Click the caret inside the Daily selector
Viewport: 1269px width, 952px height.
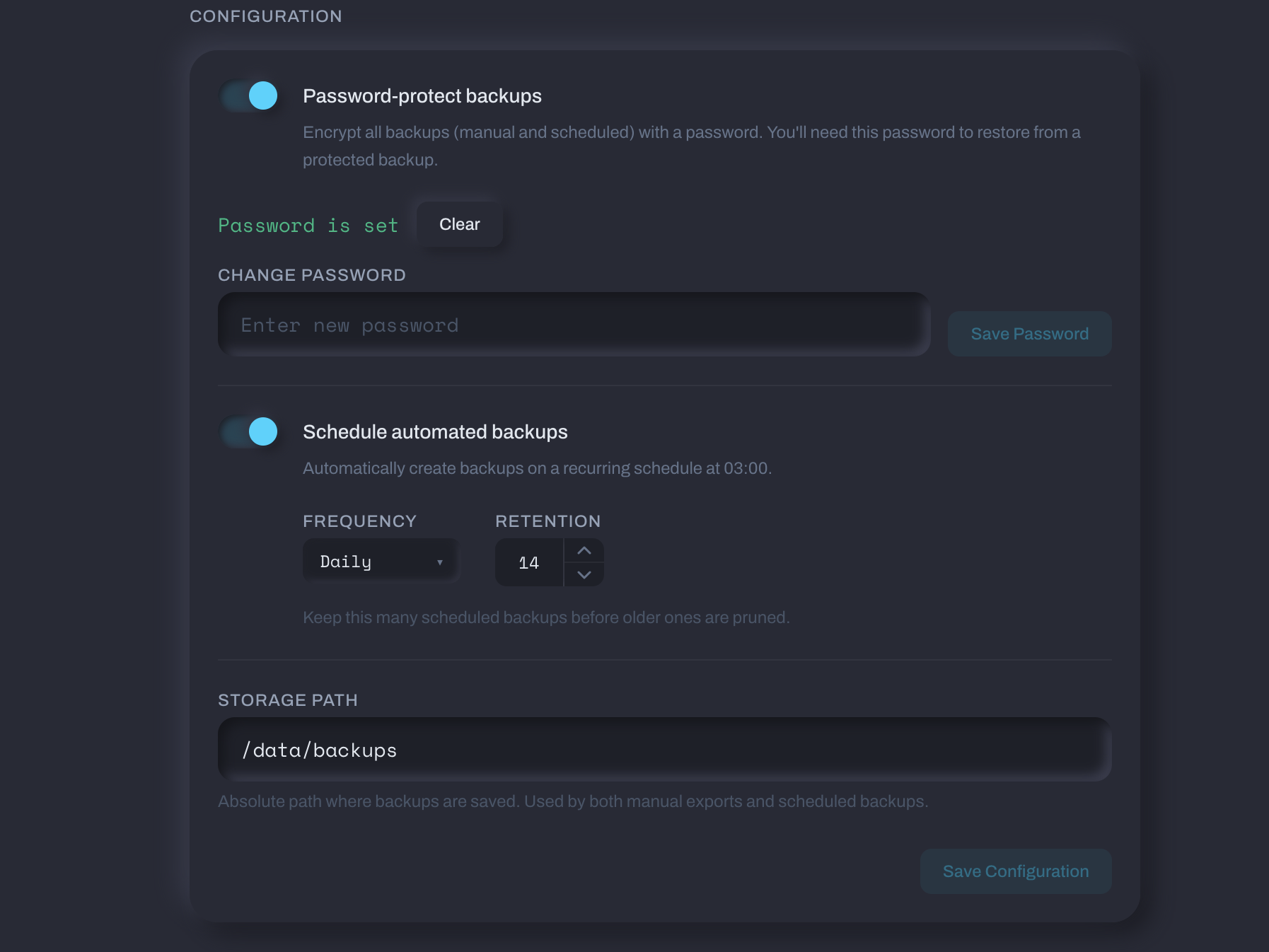(440, 560)
